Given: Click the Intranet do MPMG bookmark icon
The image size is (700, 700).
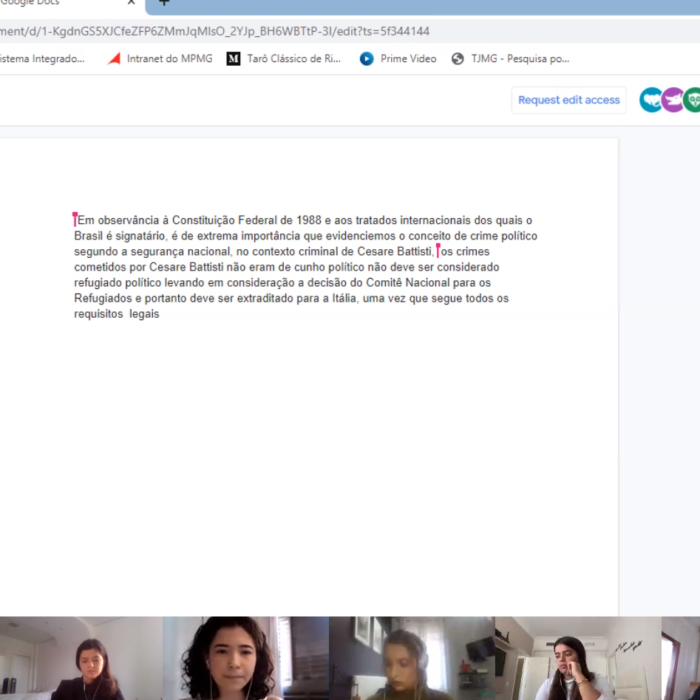Looking at the screenshot, I should click(115, 59).
